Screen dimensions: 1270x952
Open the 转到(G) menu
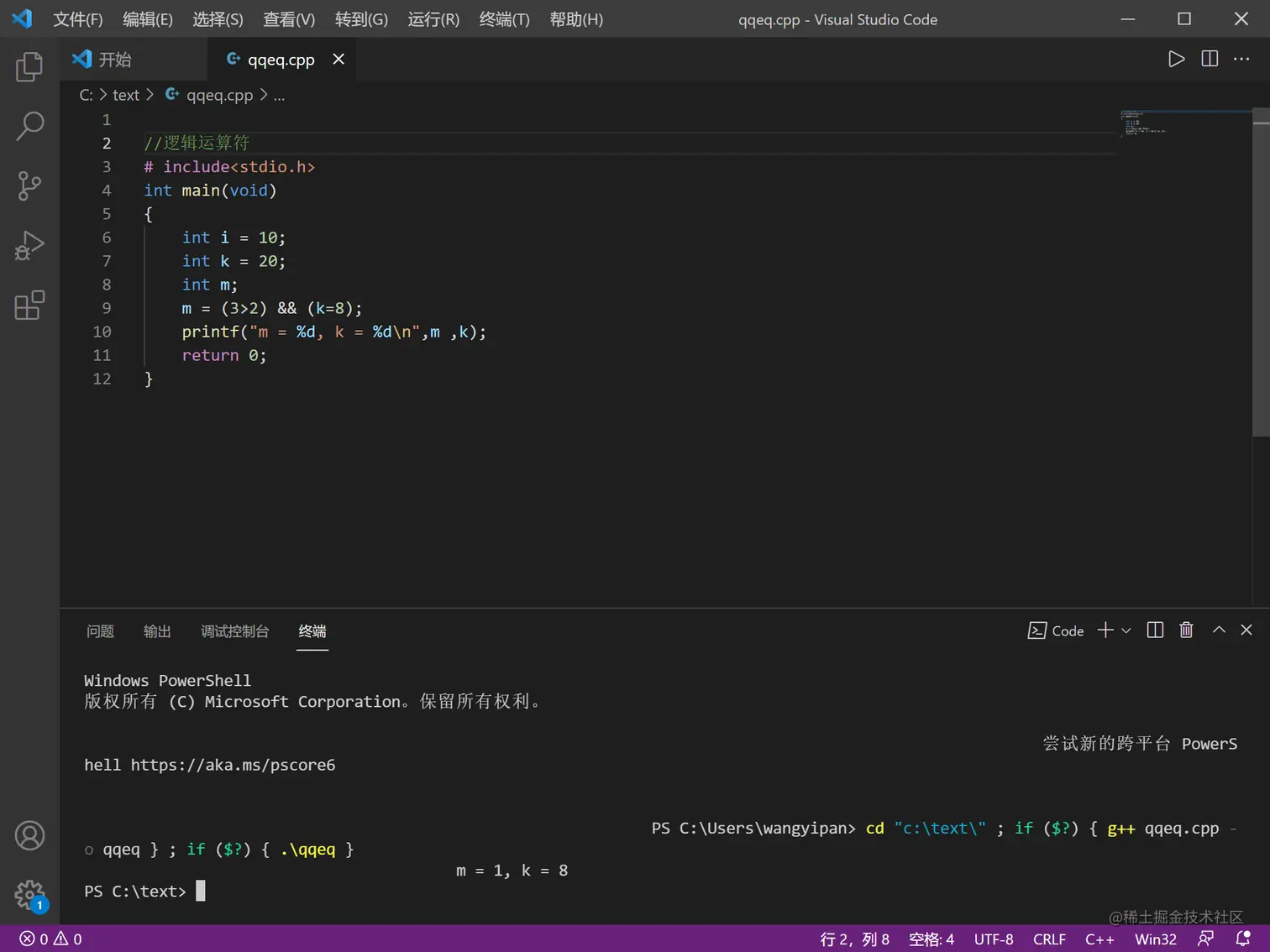click(x=361, y=19)
